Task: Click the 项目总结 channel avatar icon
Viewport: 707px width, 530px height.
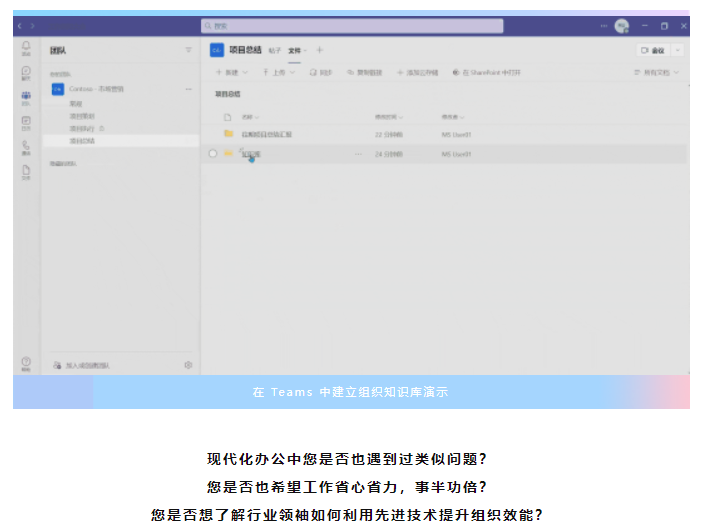Action: (x=217, y=50)
